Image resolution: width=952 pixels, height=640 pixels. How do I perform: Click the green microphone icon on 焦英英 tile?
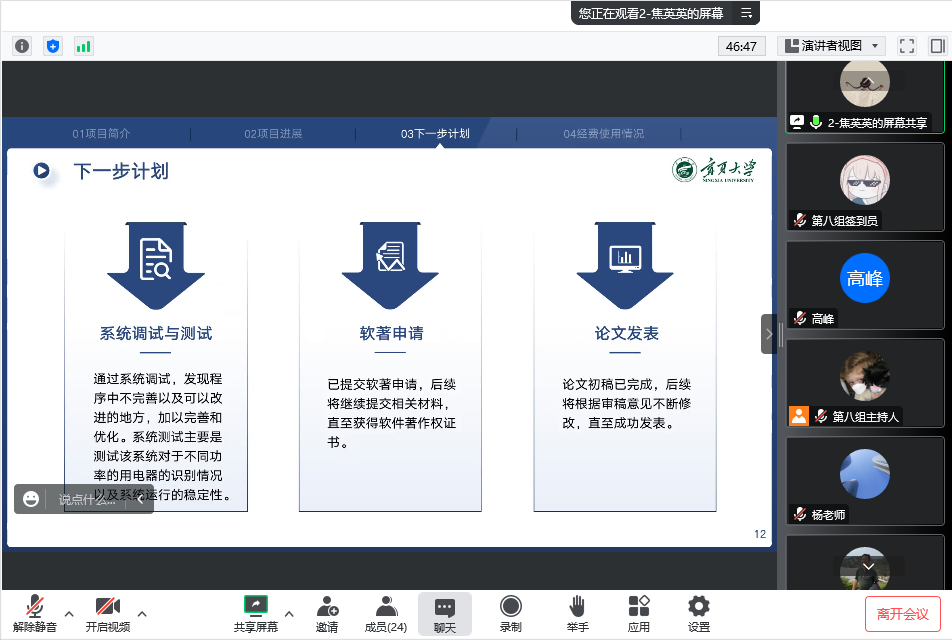point(816,122)
